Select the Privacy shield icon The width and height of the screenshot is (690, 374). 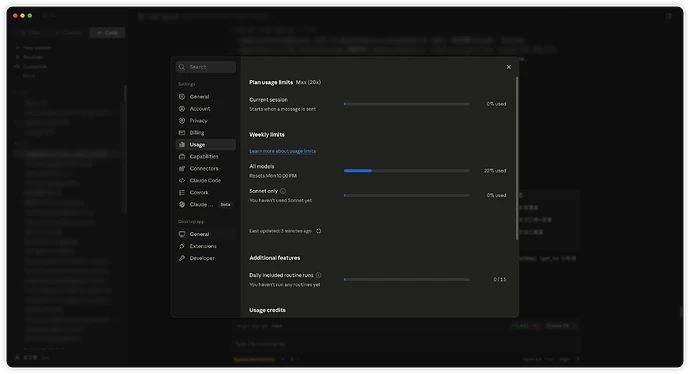point(182,121)
